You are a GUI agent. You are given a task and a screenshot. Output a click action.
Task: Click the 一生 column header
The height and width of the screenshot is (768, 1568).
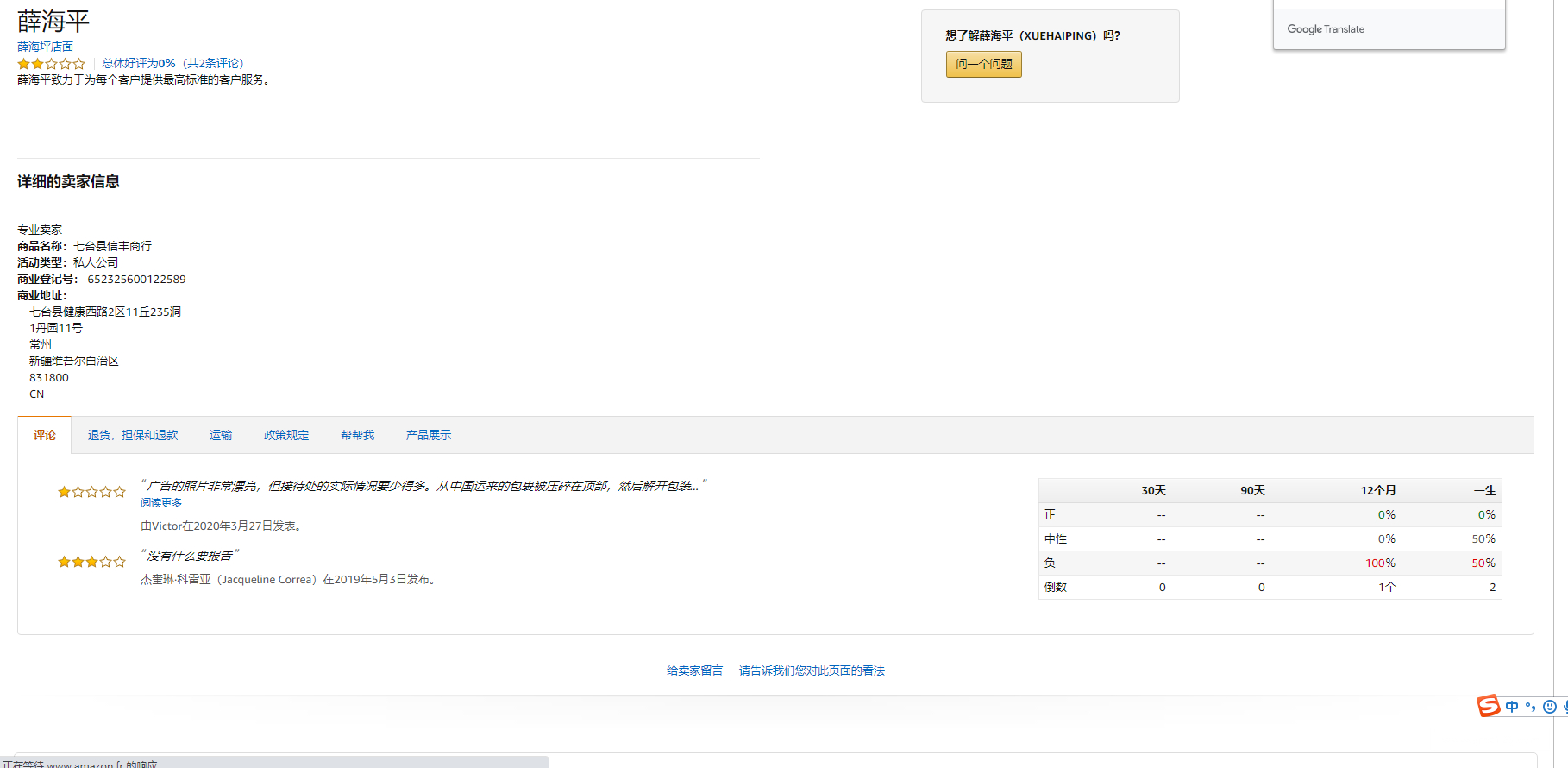[1484, 490]
